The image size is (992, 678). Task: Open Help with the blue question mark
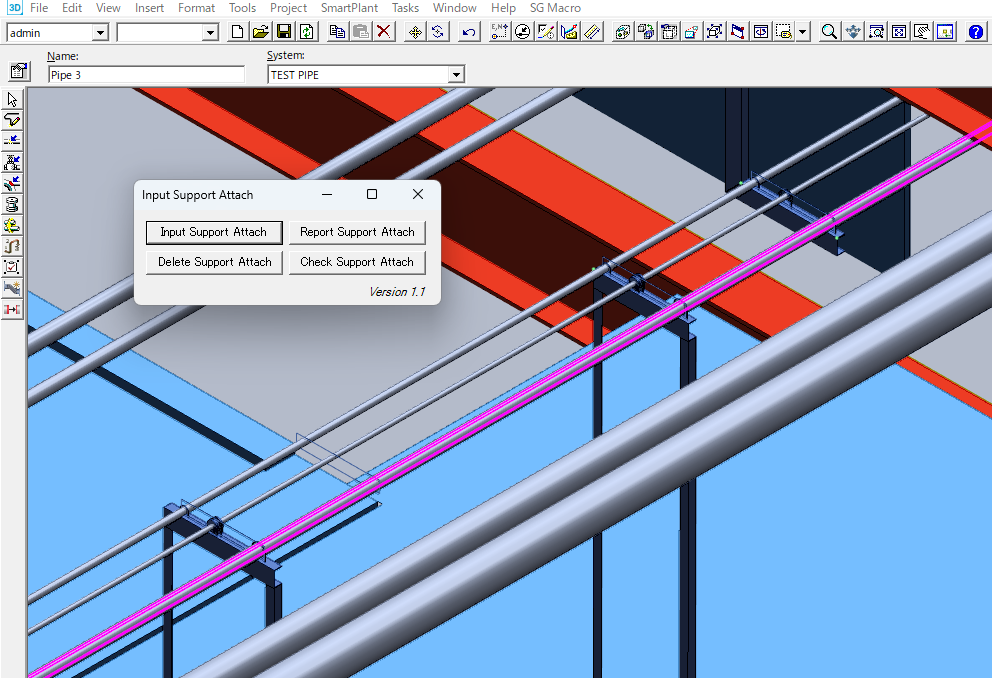[x=976, y=32]
